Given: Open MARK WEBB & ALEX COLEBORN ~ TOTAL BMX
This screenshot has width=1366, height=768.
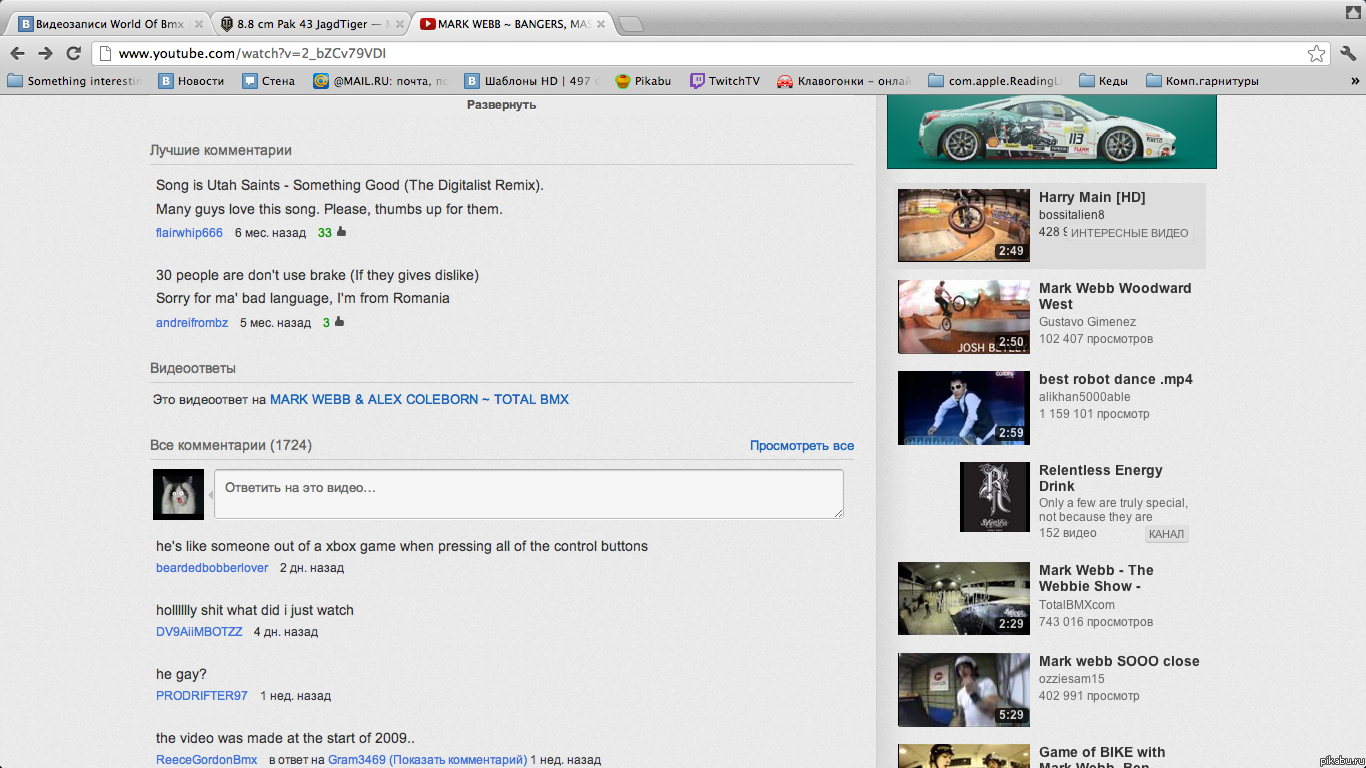Looking at the screenshot, I should pos(419,398).
